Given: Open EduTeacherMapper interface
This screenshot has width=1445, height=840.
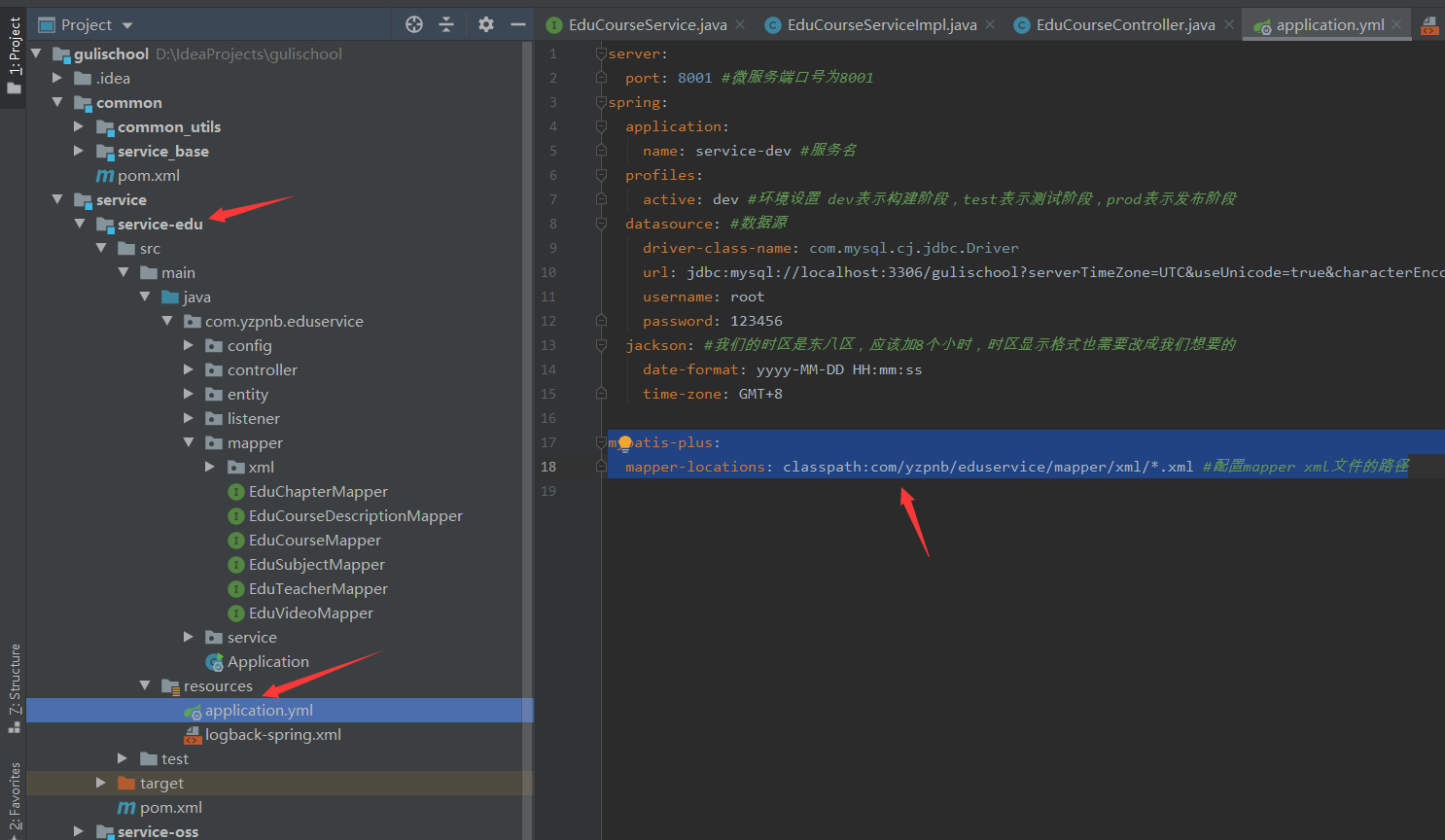Looking at the screenshot, I should 307,588.
